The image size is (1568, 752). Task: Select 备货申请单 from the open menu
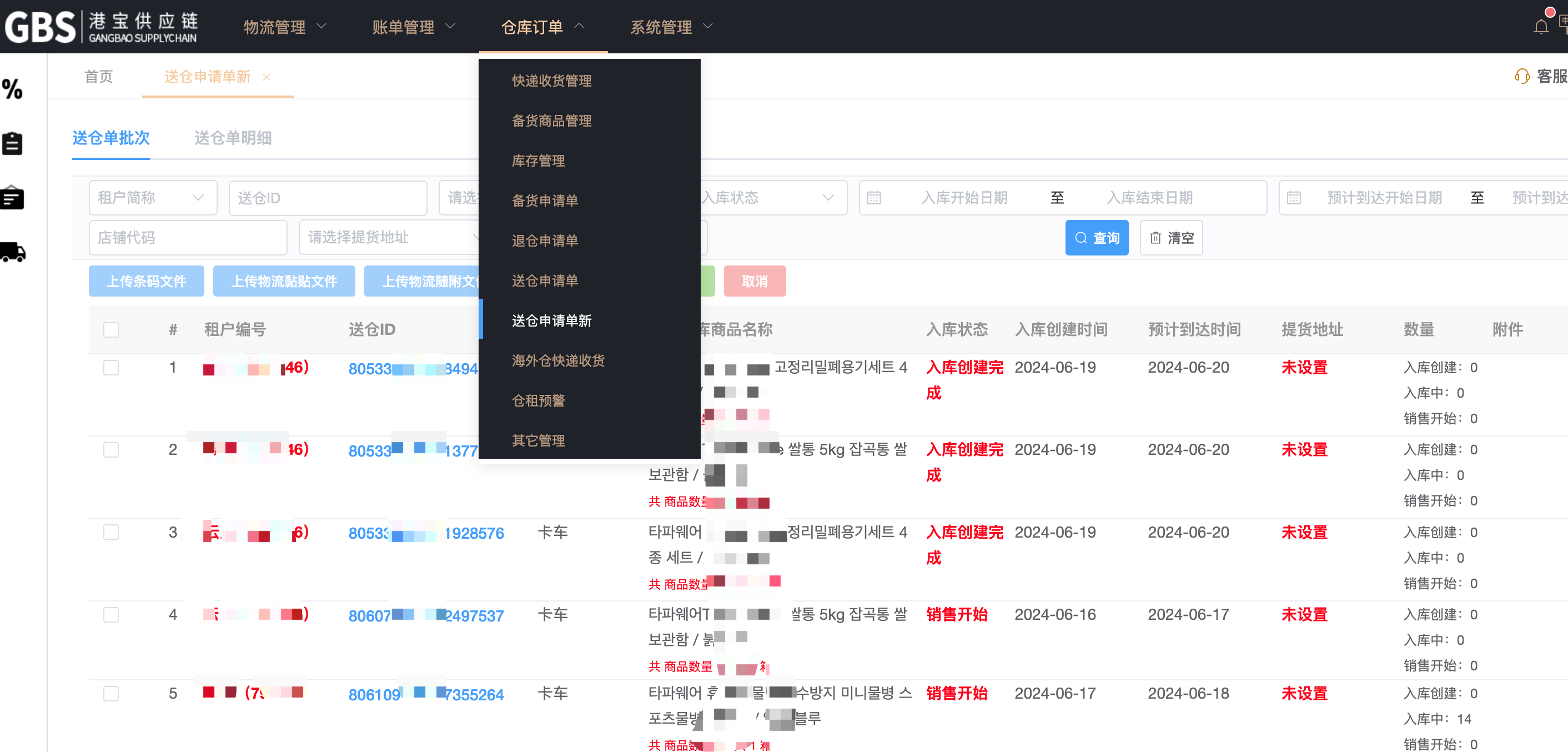[544, 201]
